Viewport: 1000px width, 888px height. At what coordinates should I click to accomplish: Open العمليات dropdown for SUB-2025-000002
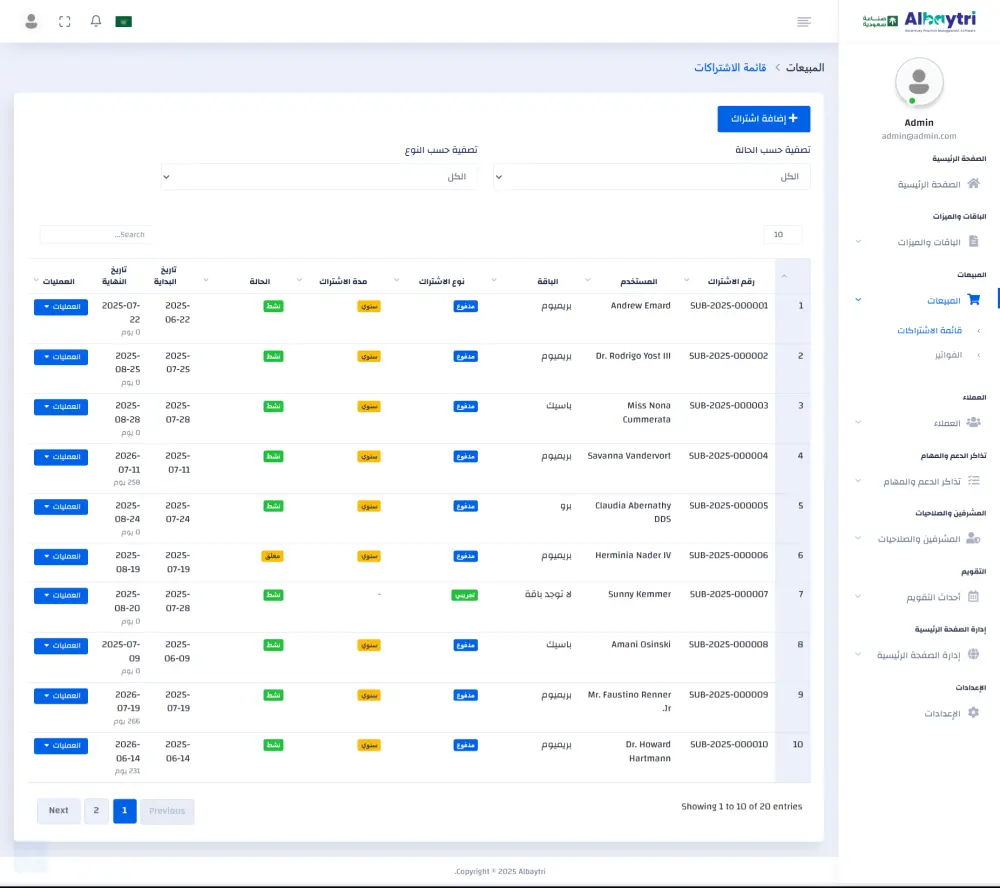point(61,357)
